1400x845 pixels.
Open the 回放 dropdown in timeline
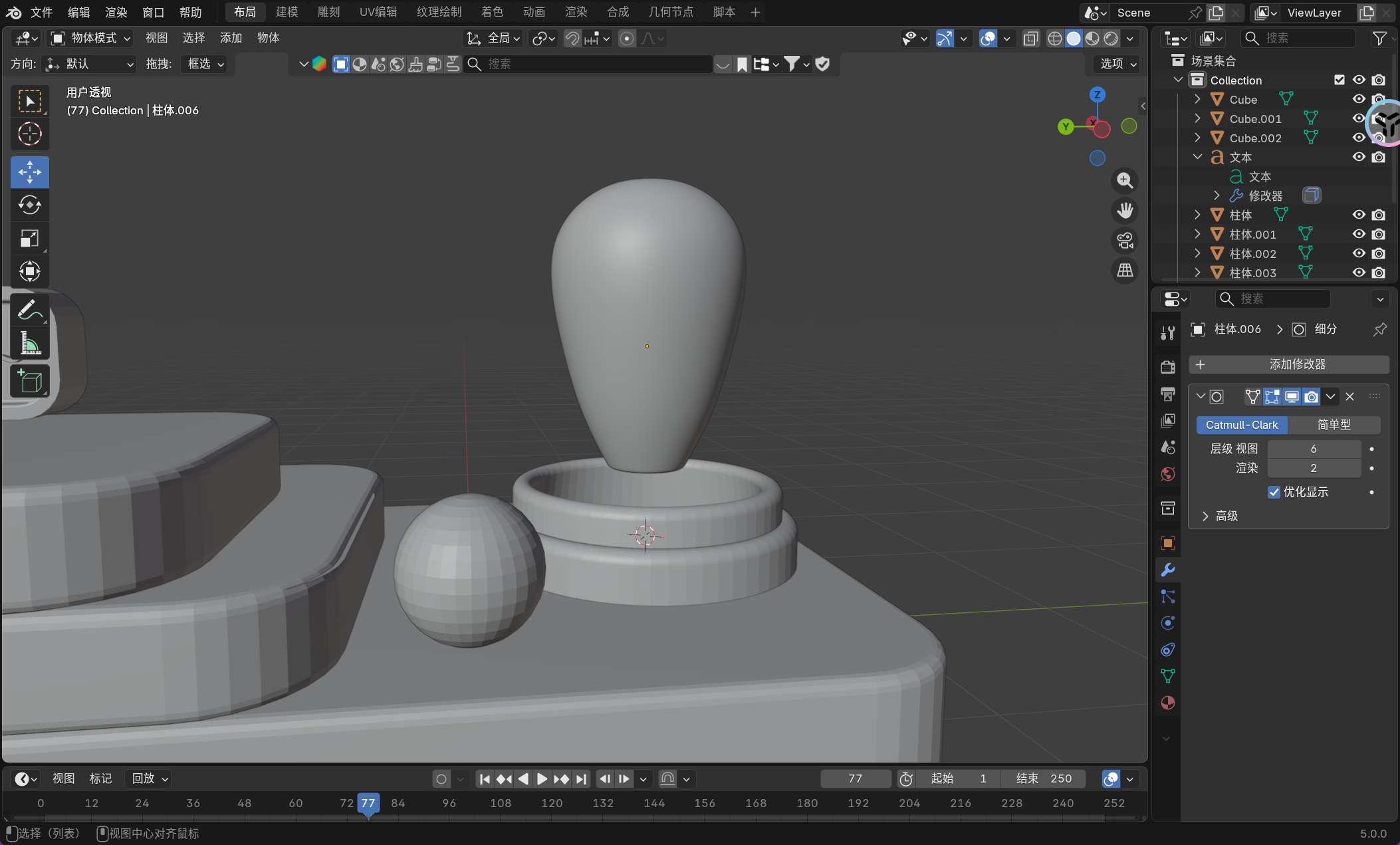[150, 779]
